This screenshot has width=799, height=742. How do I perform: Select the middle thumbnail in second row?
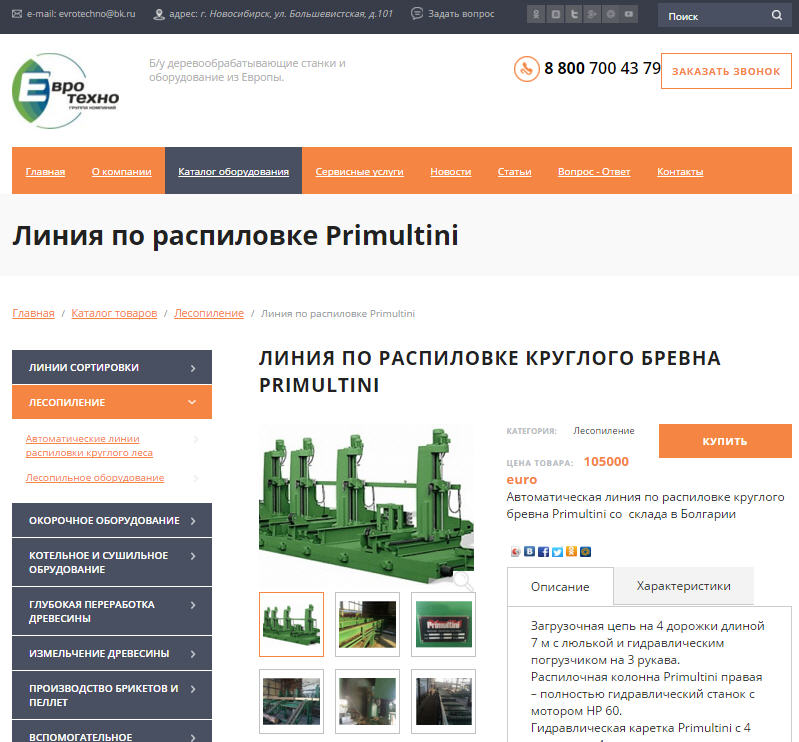click(367, 701)
